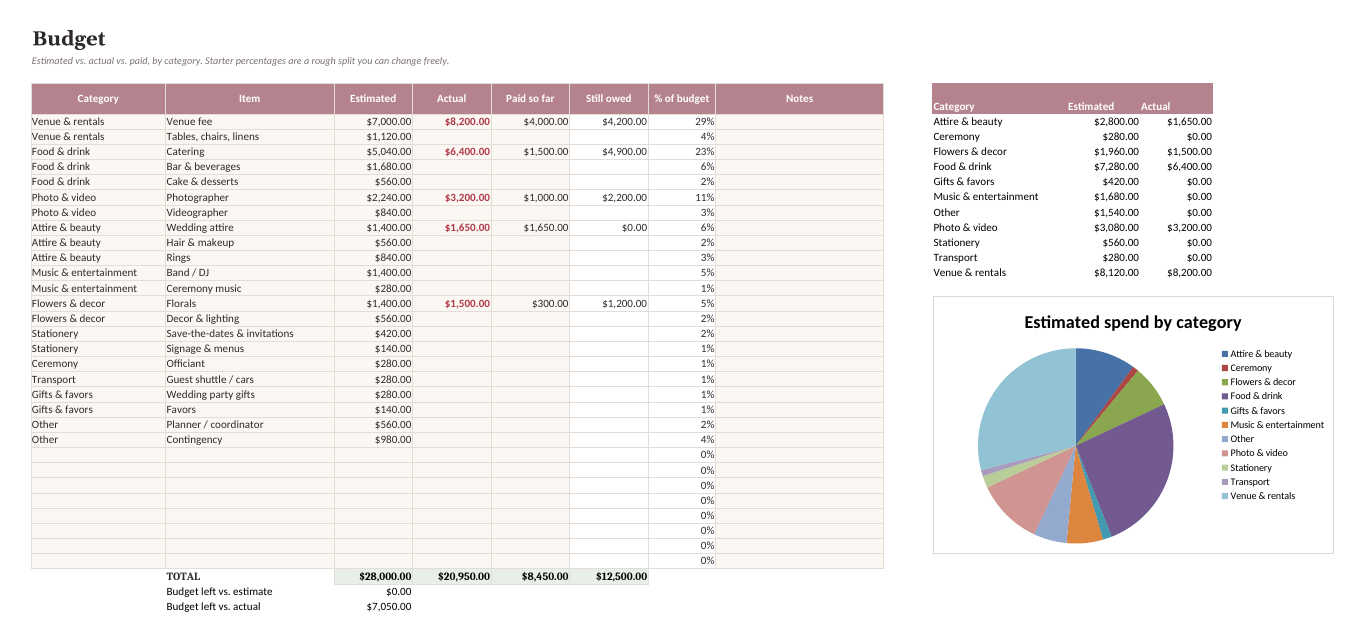Click the purple Food & drink legend swatch

tap(1225, 397)
